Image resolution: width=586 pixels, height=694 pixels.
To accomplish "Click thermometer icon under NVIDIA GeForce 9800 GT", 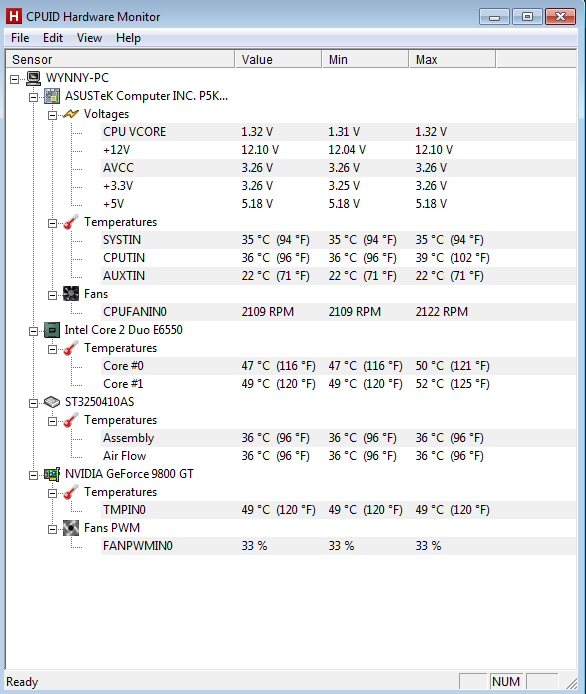I will pos(71,492).
